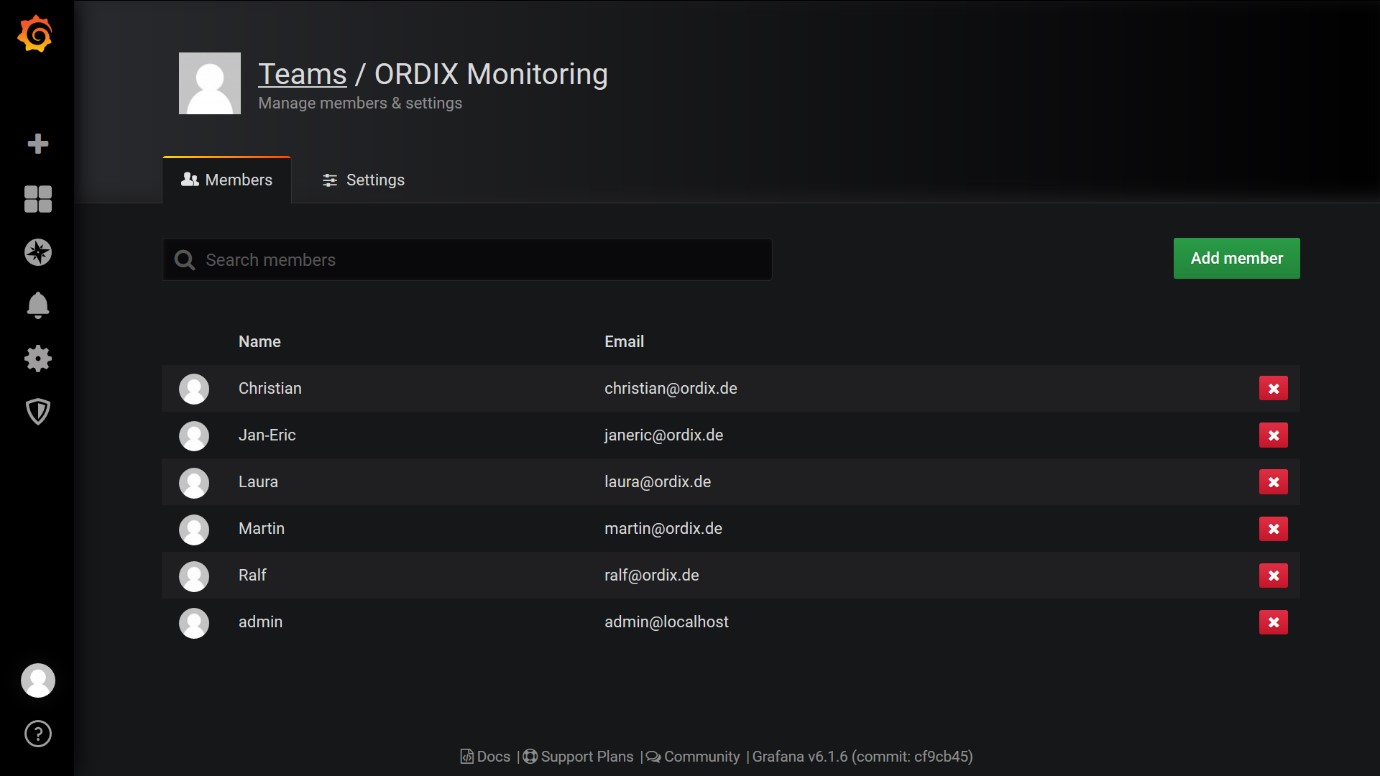
Task: Select the name Laura
Action: 258,482
